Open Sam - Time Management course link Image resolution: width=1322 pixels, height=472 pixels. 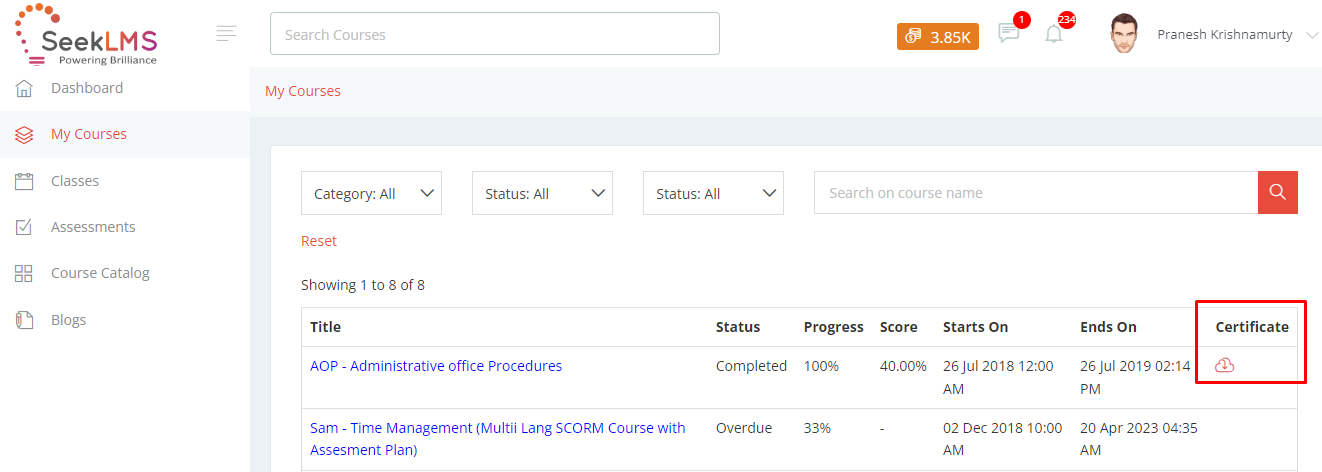point(498,439)
